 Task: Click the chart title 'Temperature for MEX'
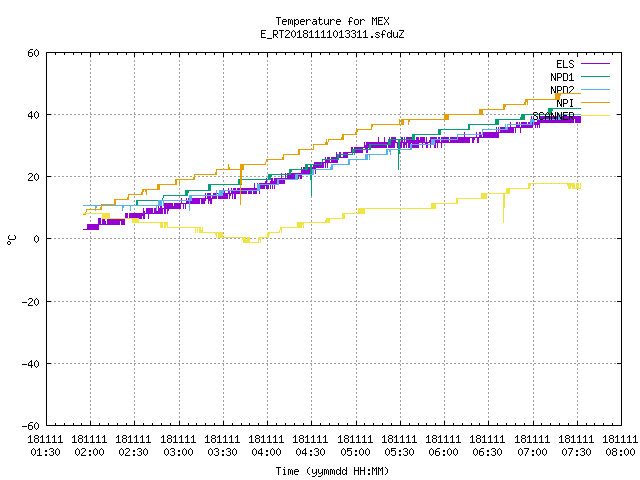[332, 21]
